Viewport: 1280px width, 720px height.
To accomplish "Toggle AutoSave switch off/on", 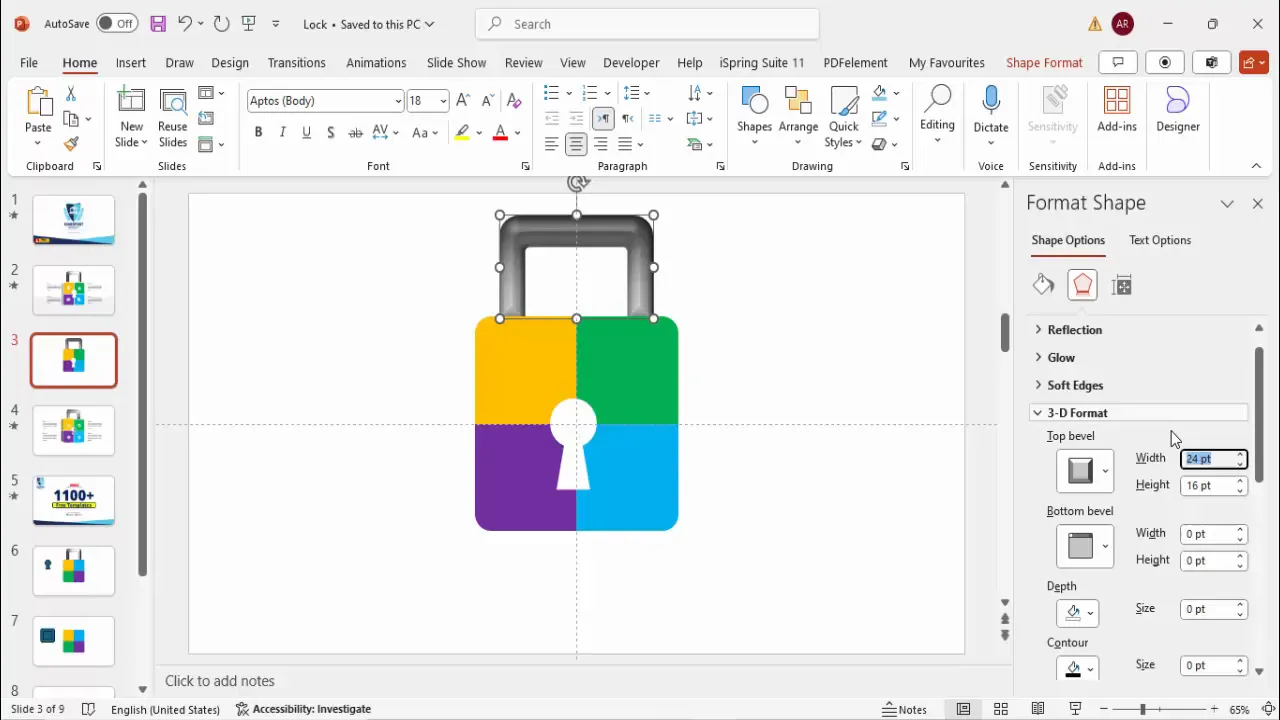I will tap(117, 23).
